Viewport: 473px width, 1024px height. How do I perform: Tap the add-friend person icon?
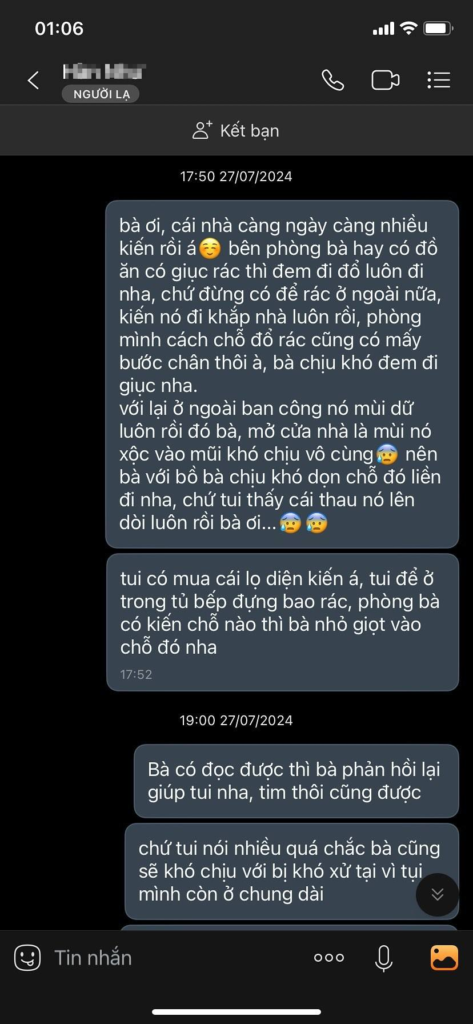coord(202,130)
